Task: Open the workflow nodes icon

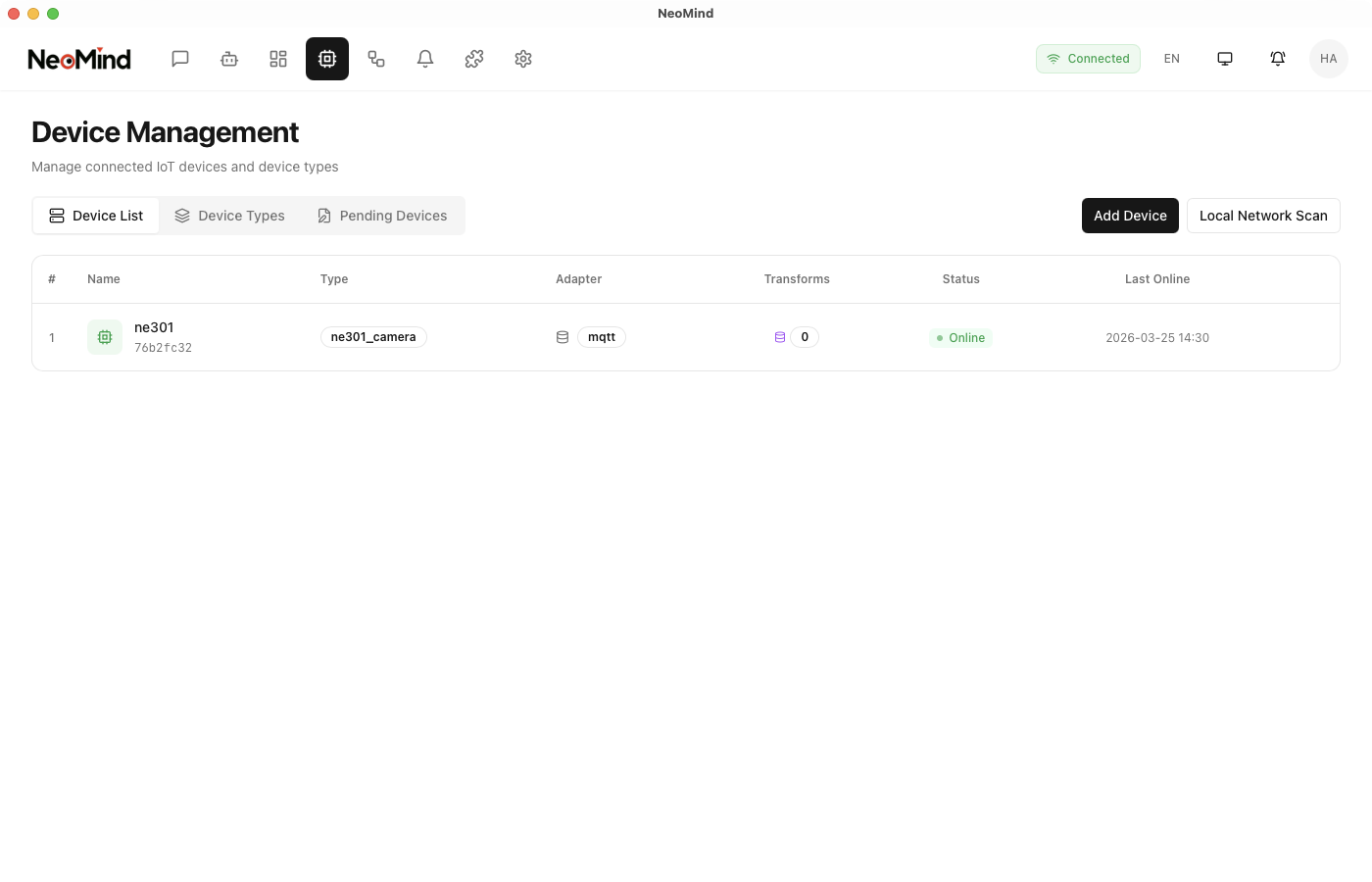Action: pyautogui.click(x=376, y=59)
